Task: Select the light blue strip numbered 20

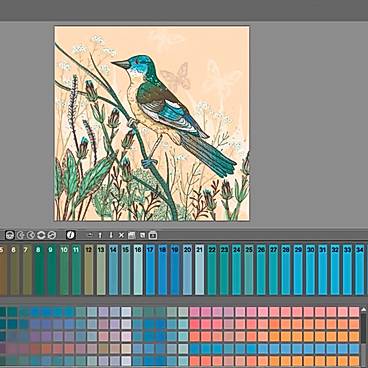Action: tap(187, 269)
